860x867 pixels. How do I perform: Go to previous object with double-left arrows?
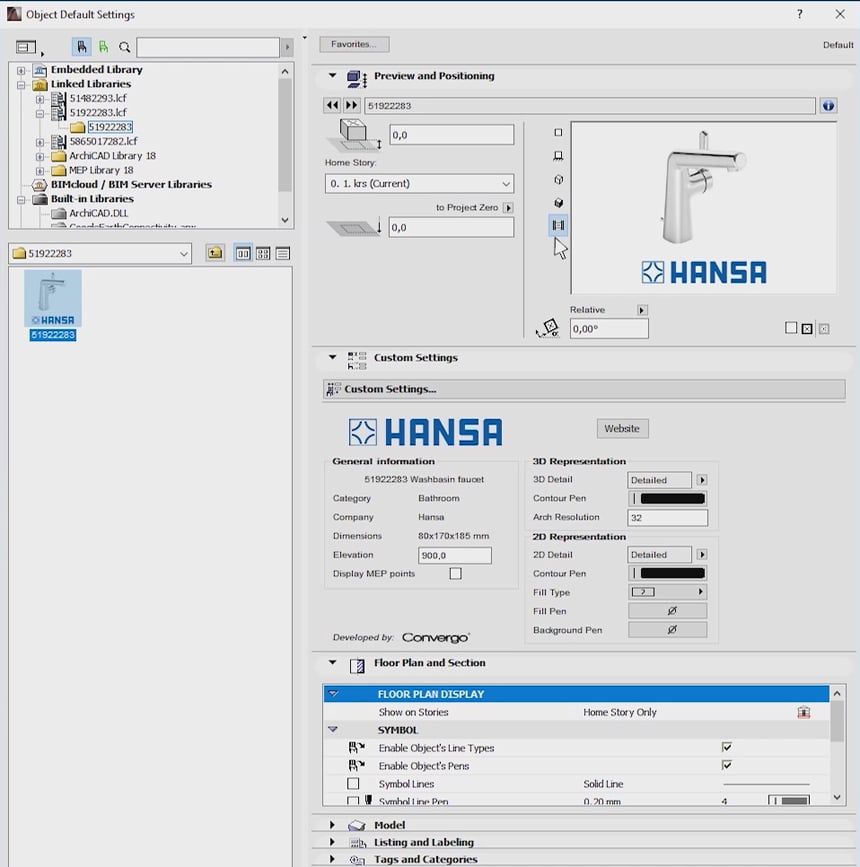coord(332,106)
